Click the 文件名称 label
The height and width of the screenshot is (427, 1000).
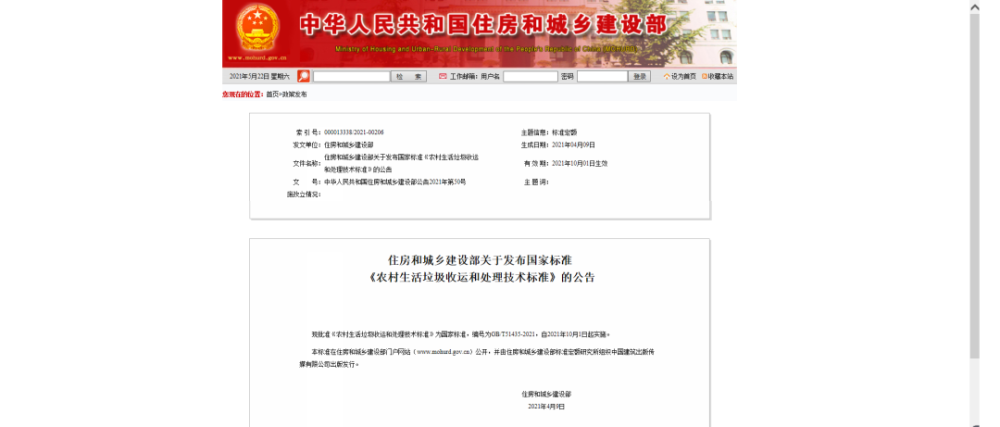(x=307, y=163)
